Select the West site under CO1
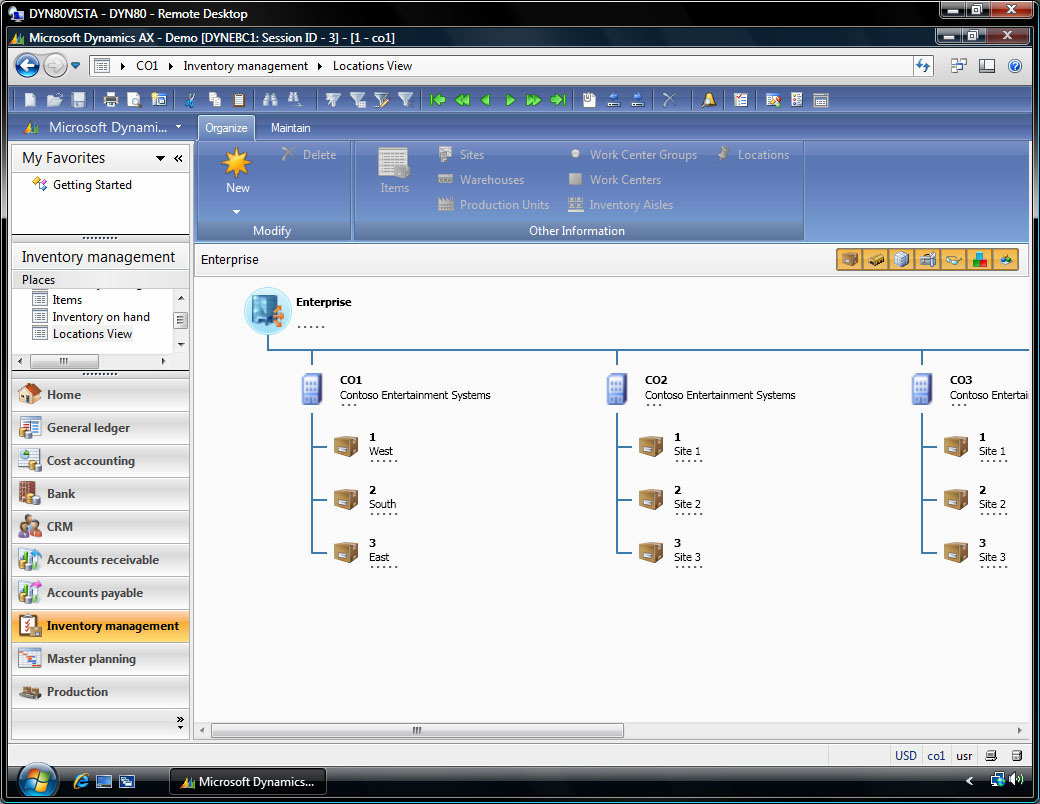The height and width of the screenshot is (804, 1040). pos(381,451)
